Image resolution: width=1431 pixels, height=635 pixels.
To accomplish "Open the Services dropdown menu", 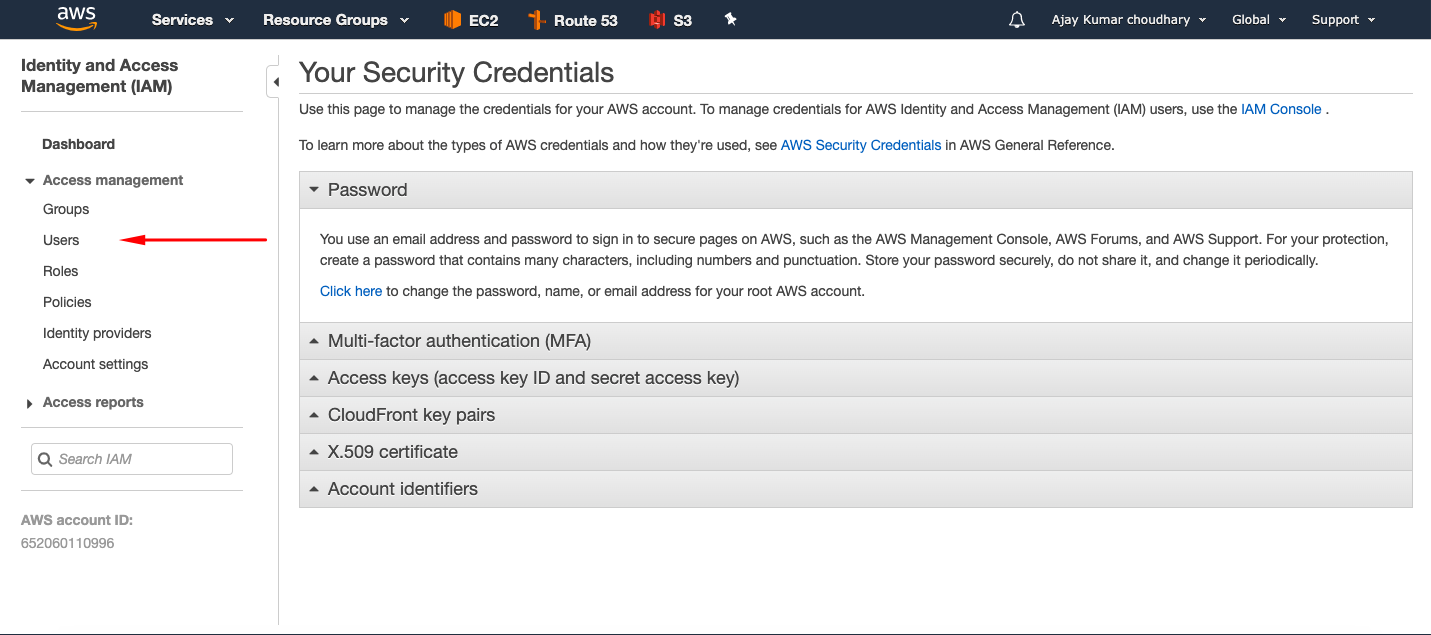I will pyautogui.click(x=193, y=20).
